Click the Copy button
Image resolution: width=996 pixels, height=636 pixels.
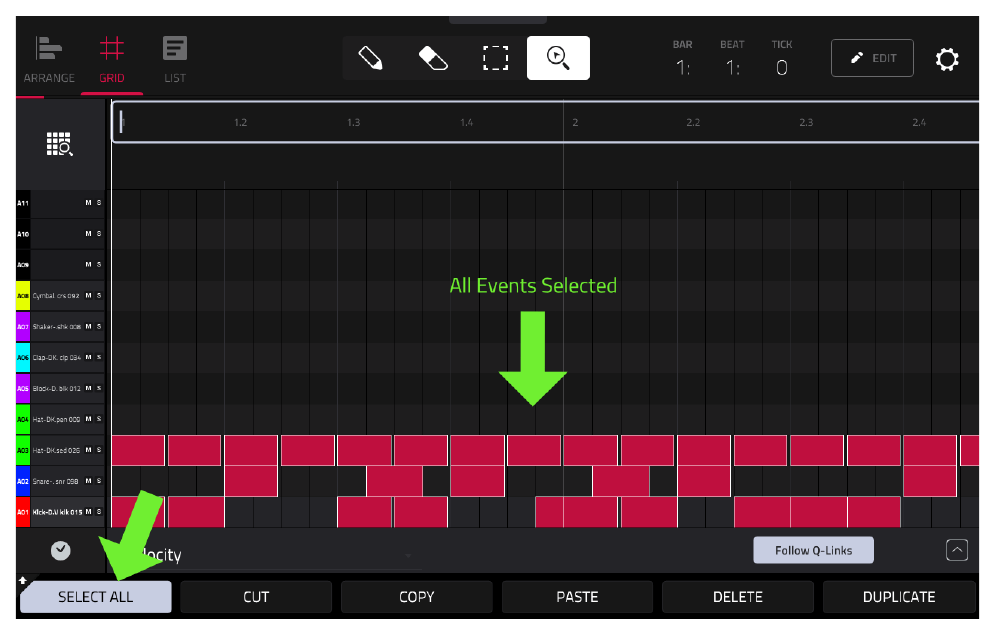(x=417, y=597)
